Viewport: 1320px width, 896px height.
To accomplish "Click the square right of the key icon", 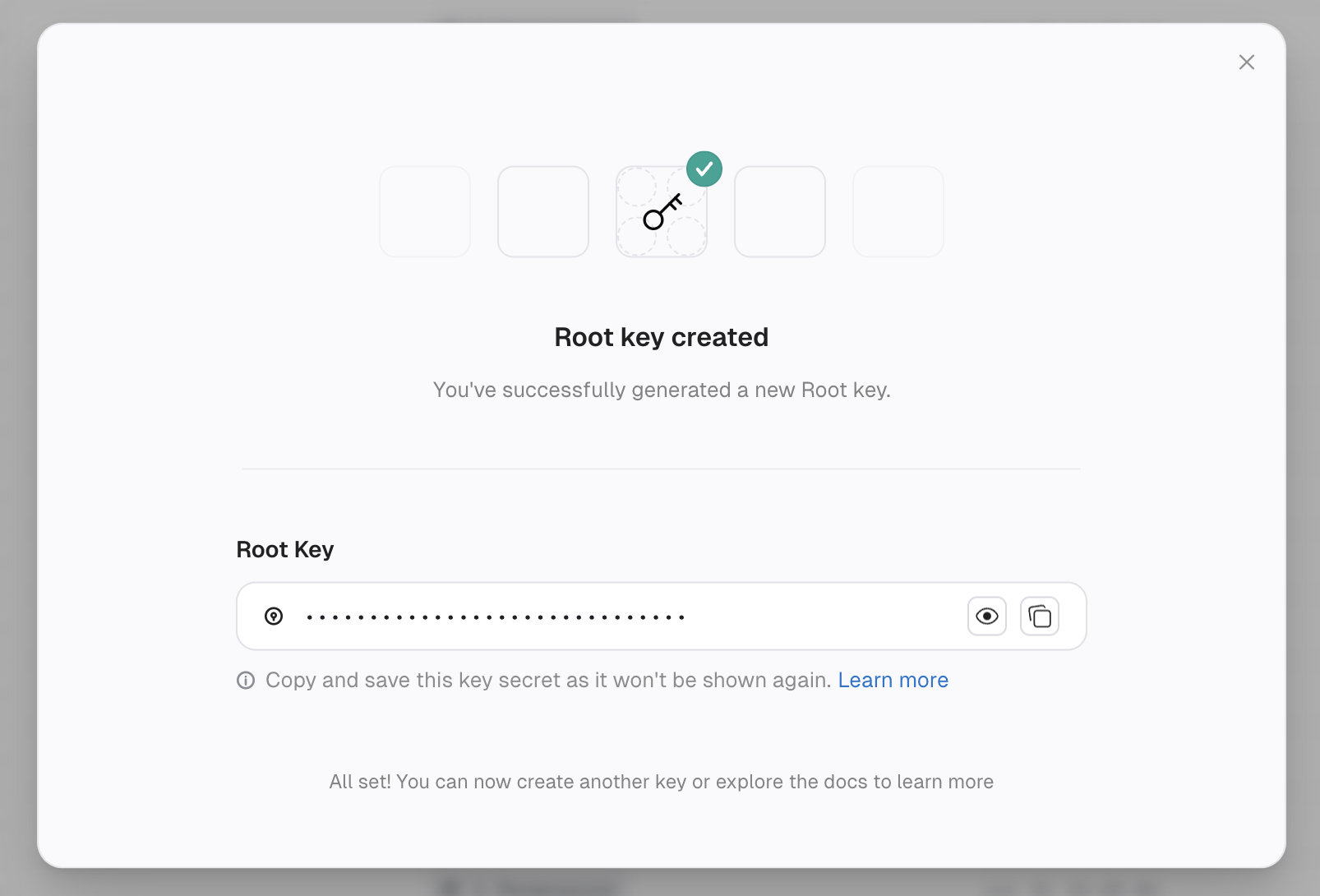I will click(780, 211).
